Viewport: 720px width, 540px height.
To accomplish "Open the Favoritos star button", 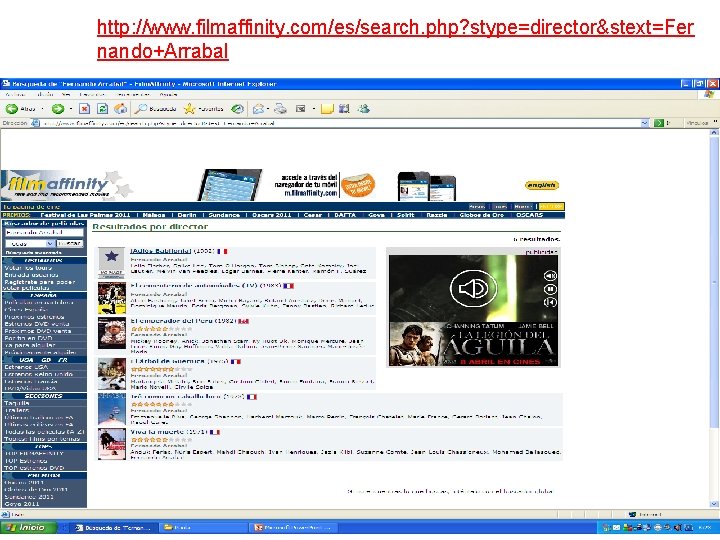I will (x=203, y=109).
